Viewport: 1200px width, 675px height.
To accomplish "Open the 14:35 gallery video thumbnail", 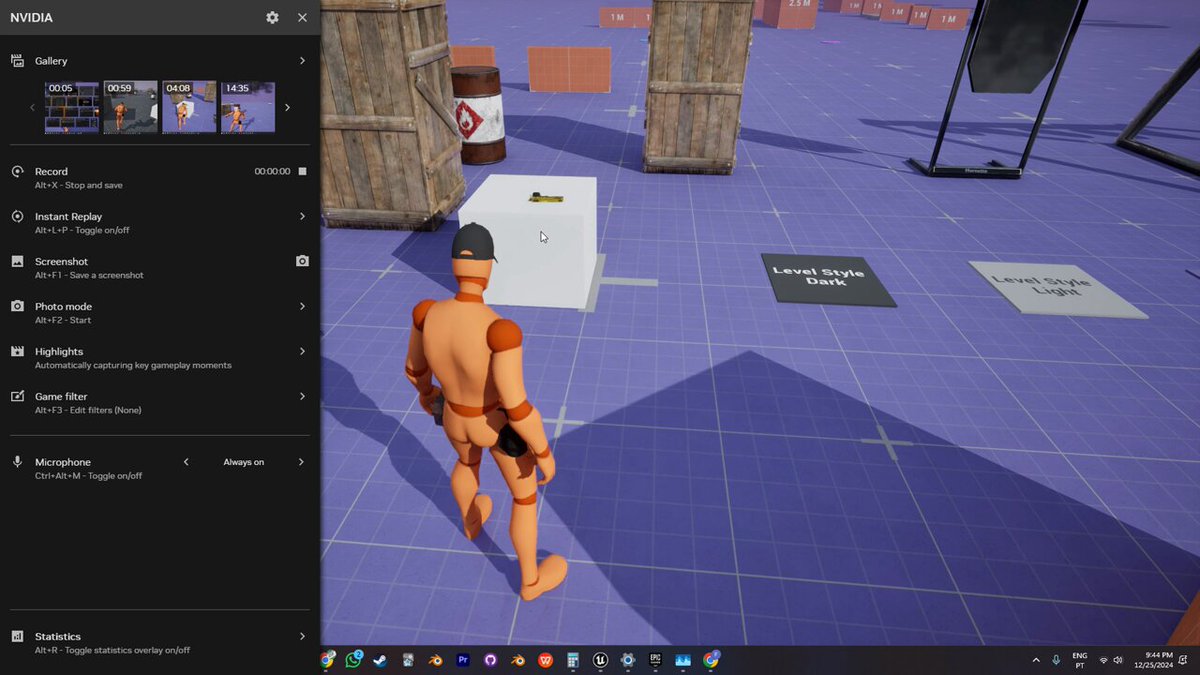I will pos(248,107).
